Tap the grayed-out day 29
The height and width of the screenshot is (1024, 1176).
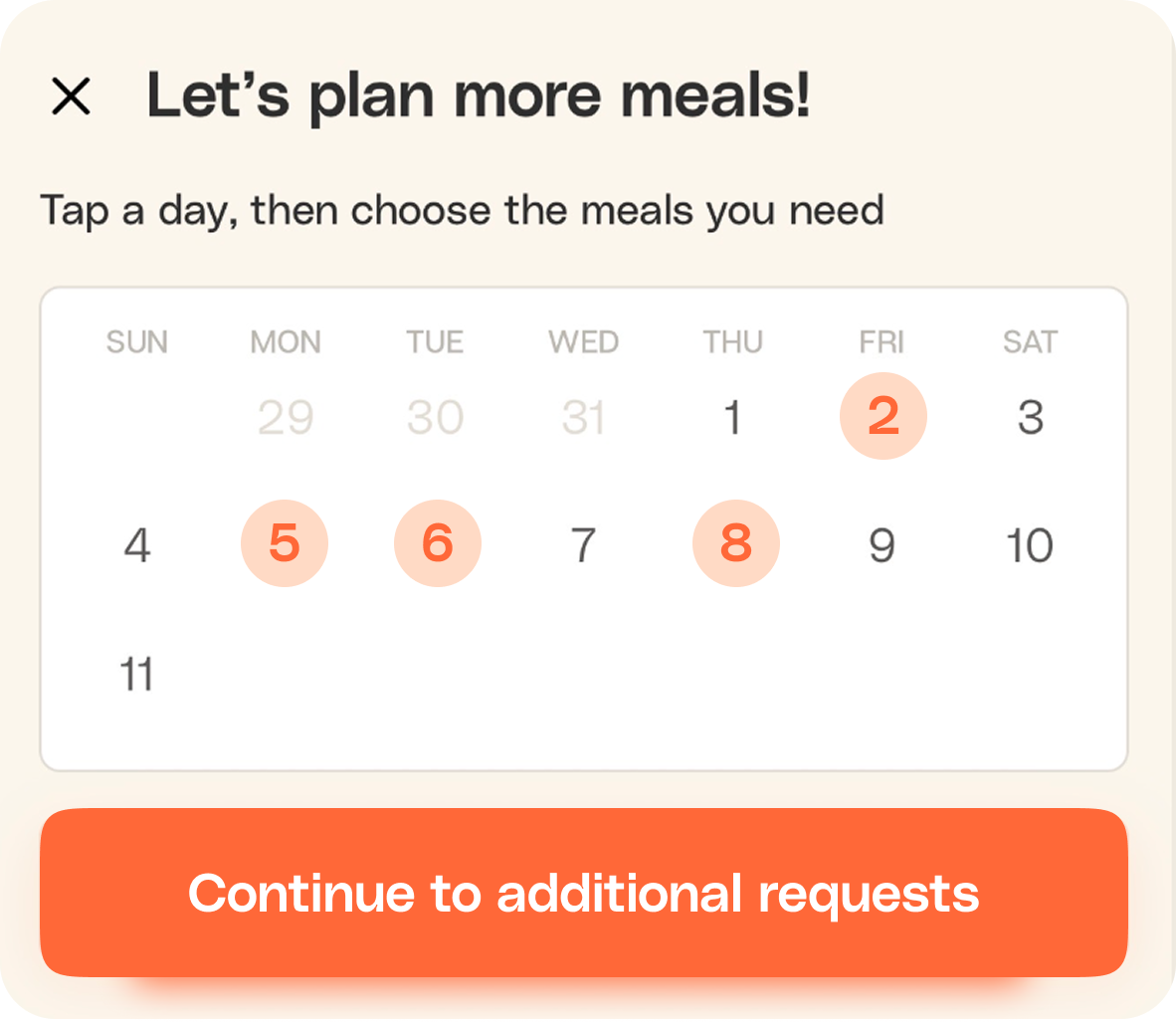[285, 416]
